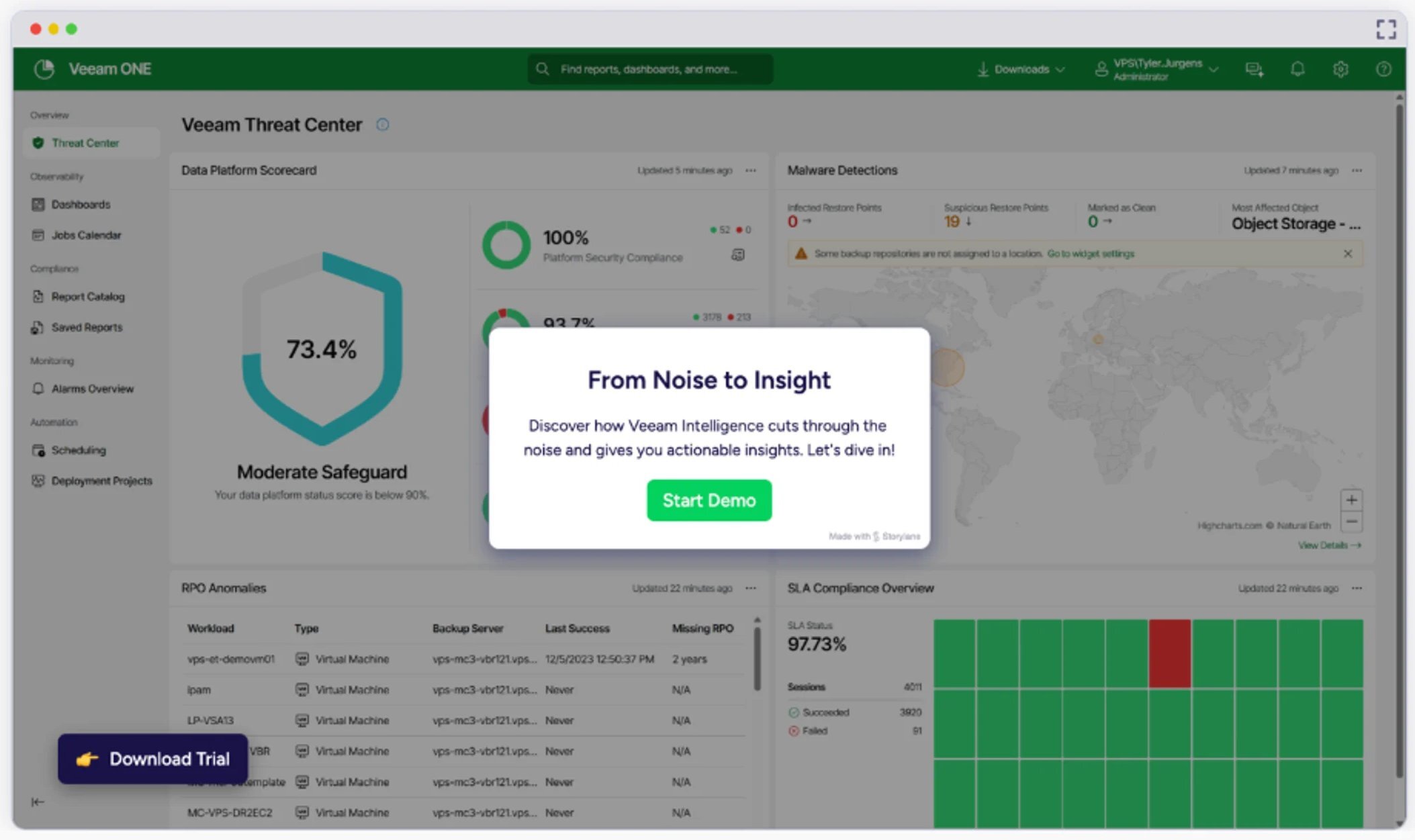Click the Failed sessions count
Screen dimensions: 1415x840
(x=917, y=731)
